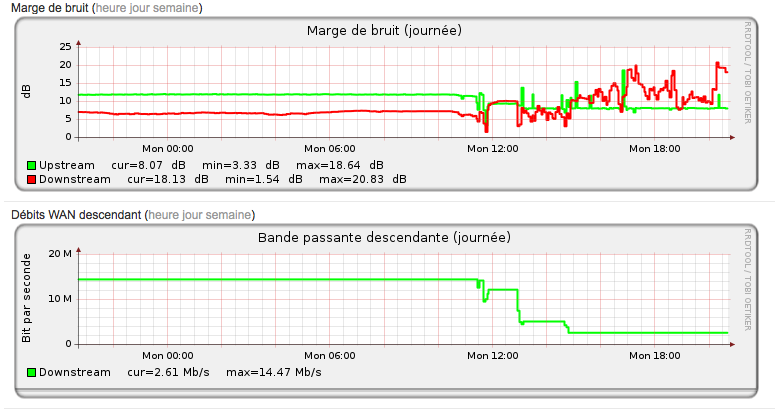Click the 'Bit par seconde' axis label

pos(26,298)
